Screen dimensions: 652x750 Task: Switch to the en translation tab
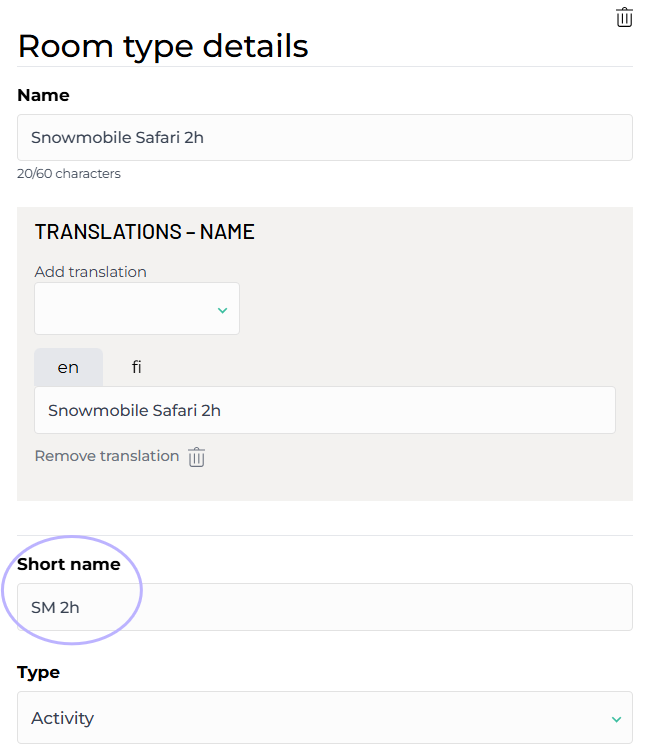[x=68, y=367]
